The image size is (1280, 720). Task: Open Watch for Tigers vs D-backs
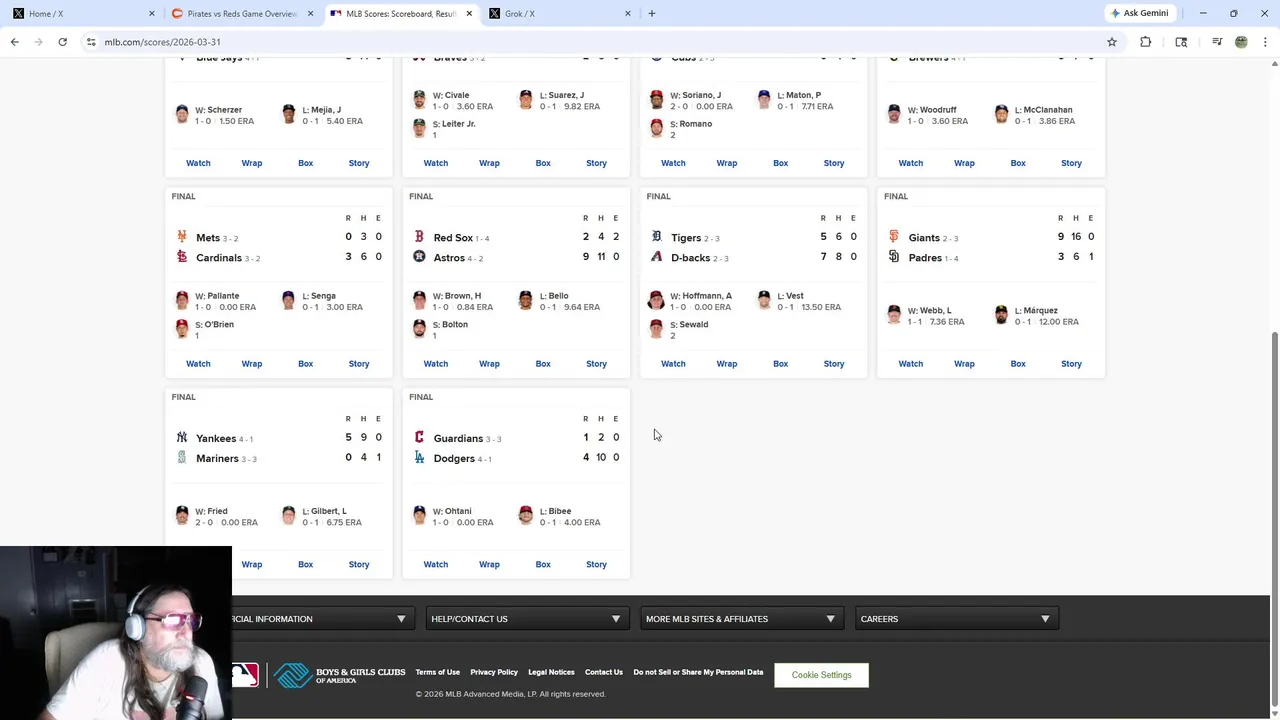point(673,364)
